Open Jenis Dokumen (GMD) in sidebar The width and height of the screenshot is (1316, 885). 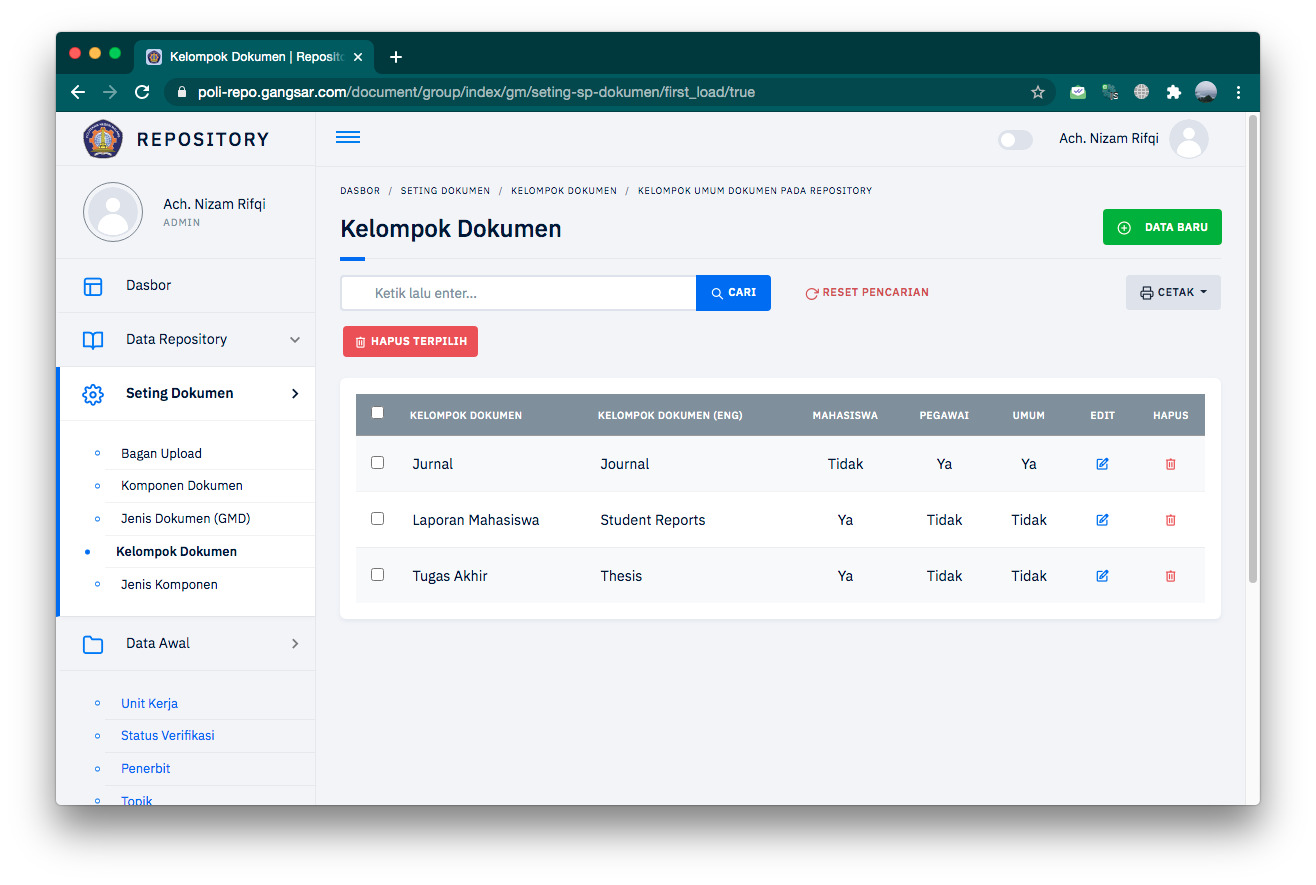pyautogui.click(x=185, y=519)
